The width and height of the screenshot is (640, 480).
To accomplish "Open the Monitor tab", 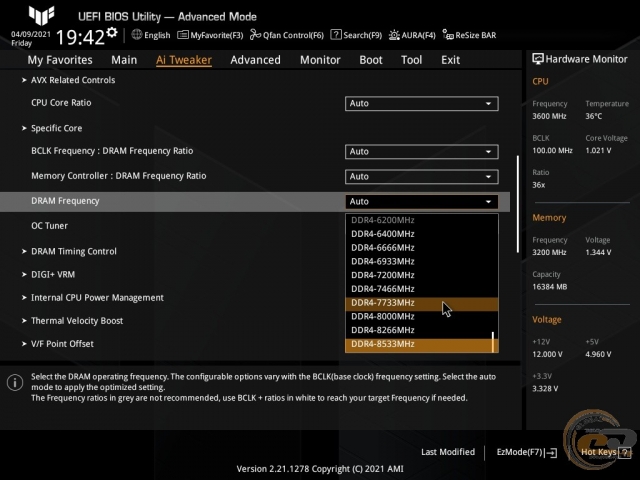I will point(320,60).
